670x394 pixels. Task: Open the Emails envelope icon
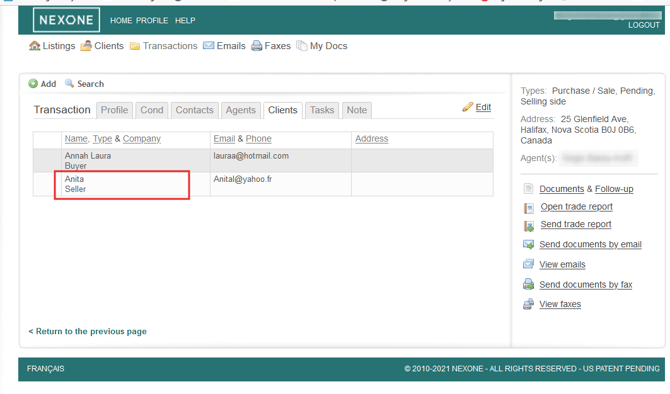[209, 45]
